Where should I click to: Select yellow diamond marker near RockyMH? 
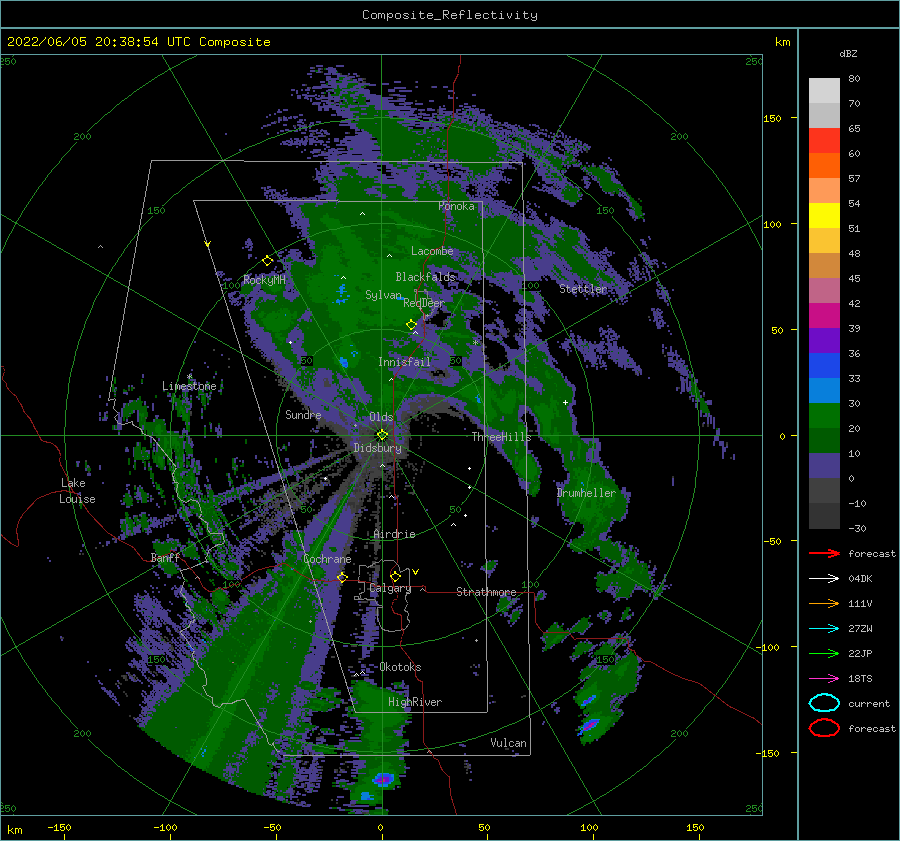point(267,261)
